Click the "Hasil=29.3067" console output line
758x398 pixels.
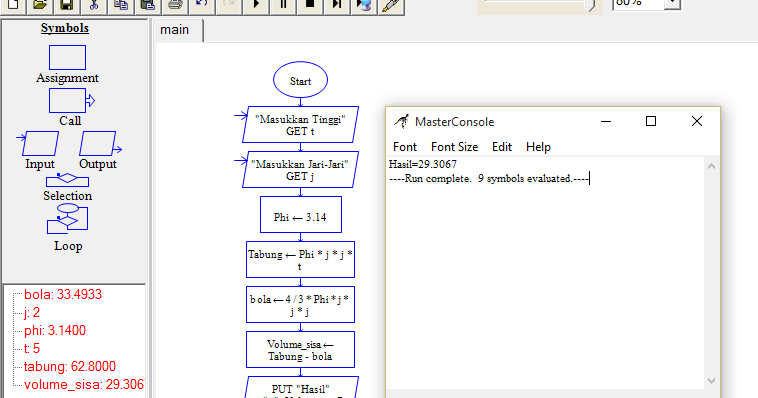(423, 164)
